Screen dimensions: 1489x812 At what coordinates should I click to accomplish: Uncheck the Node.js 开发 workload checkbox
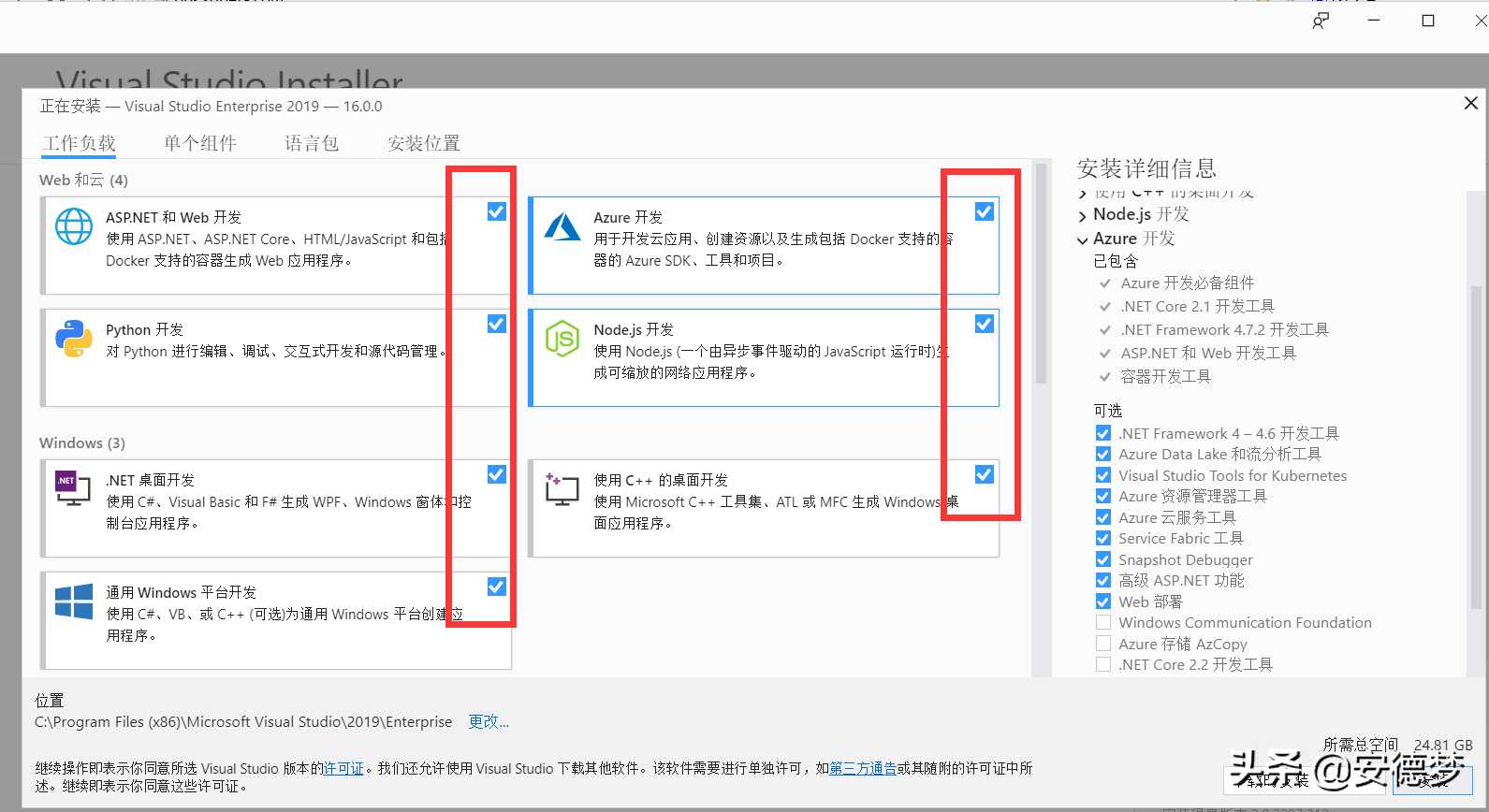pyautogui.click(x=985, y=325)
